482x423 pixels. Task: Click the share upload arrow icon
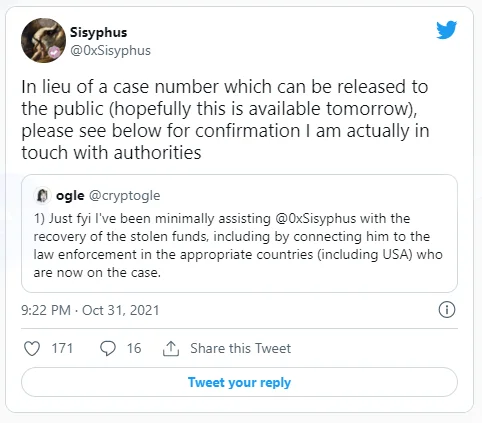171,348
